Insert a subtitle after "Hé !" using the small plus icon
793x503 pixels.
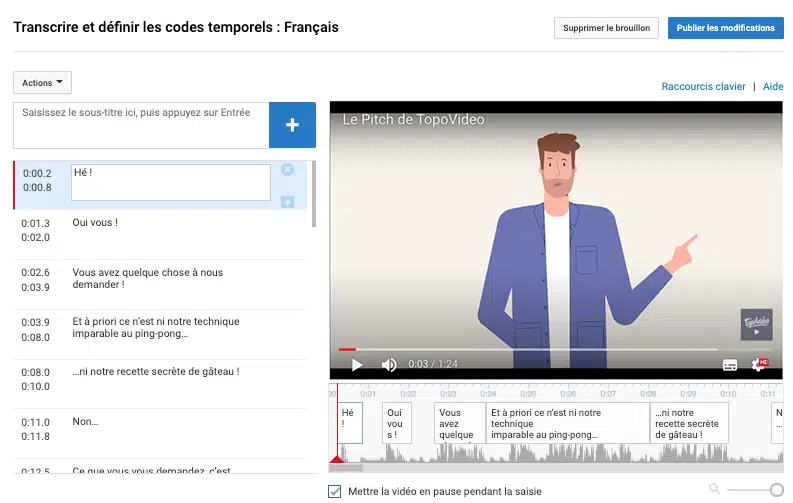point(287,202)
